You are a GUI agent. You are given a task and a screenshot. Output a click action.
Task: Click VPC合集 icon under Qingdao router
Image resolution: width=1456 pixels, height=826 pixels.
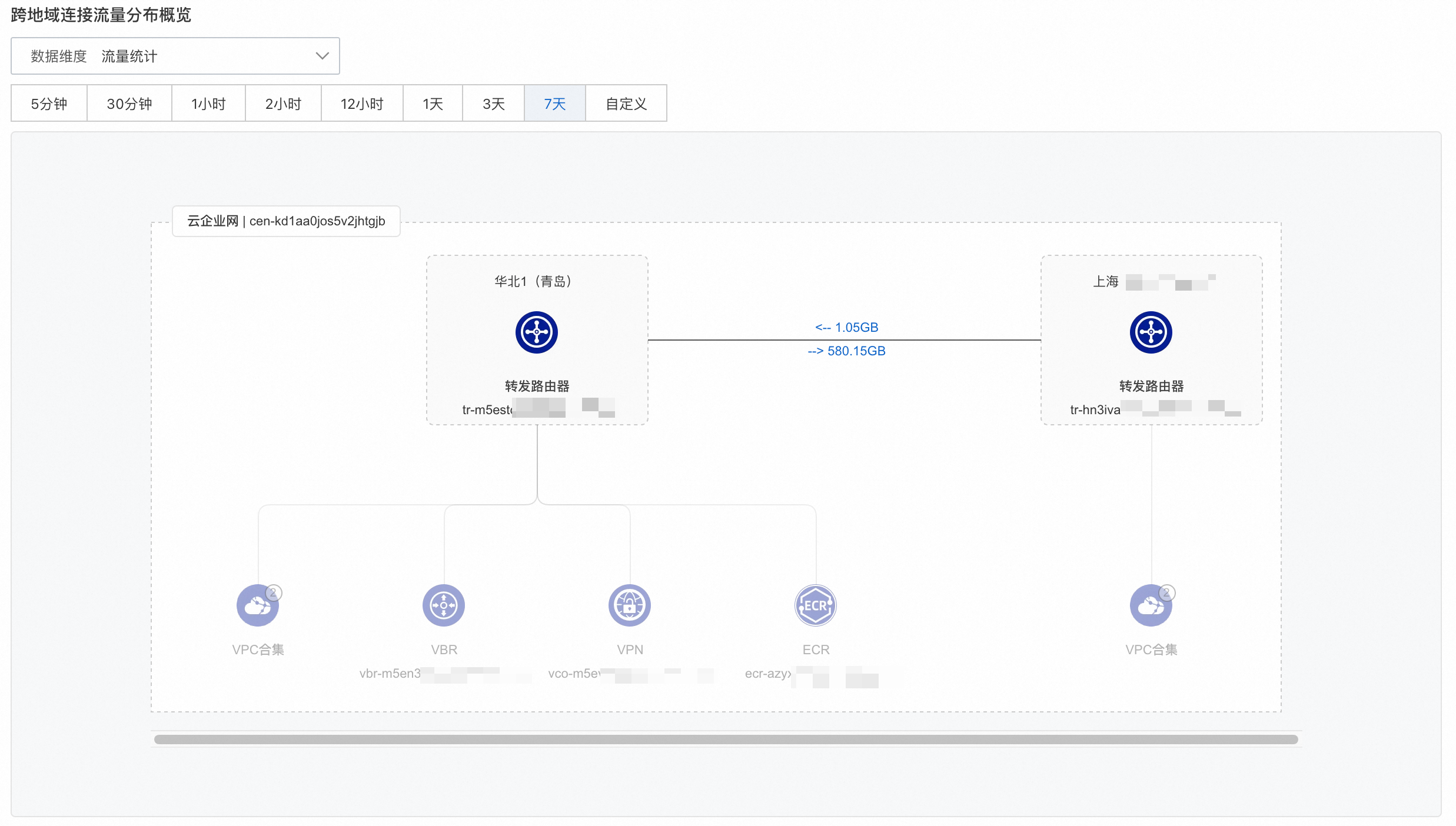click(x=257, y=607)
